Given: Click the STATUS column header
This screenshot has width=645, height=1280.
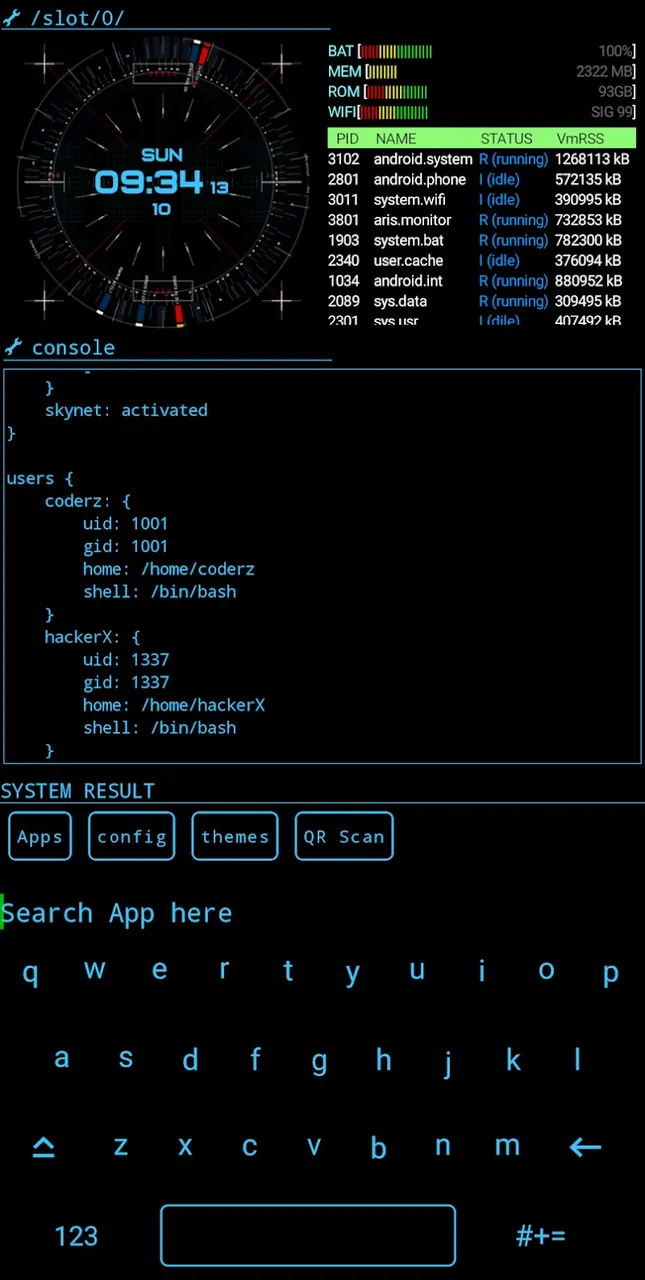Looking at the screenshot, I should [506, 139].
